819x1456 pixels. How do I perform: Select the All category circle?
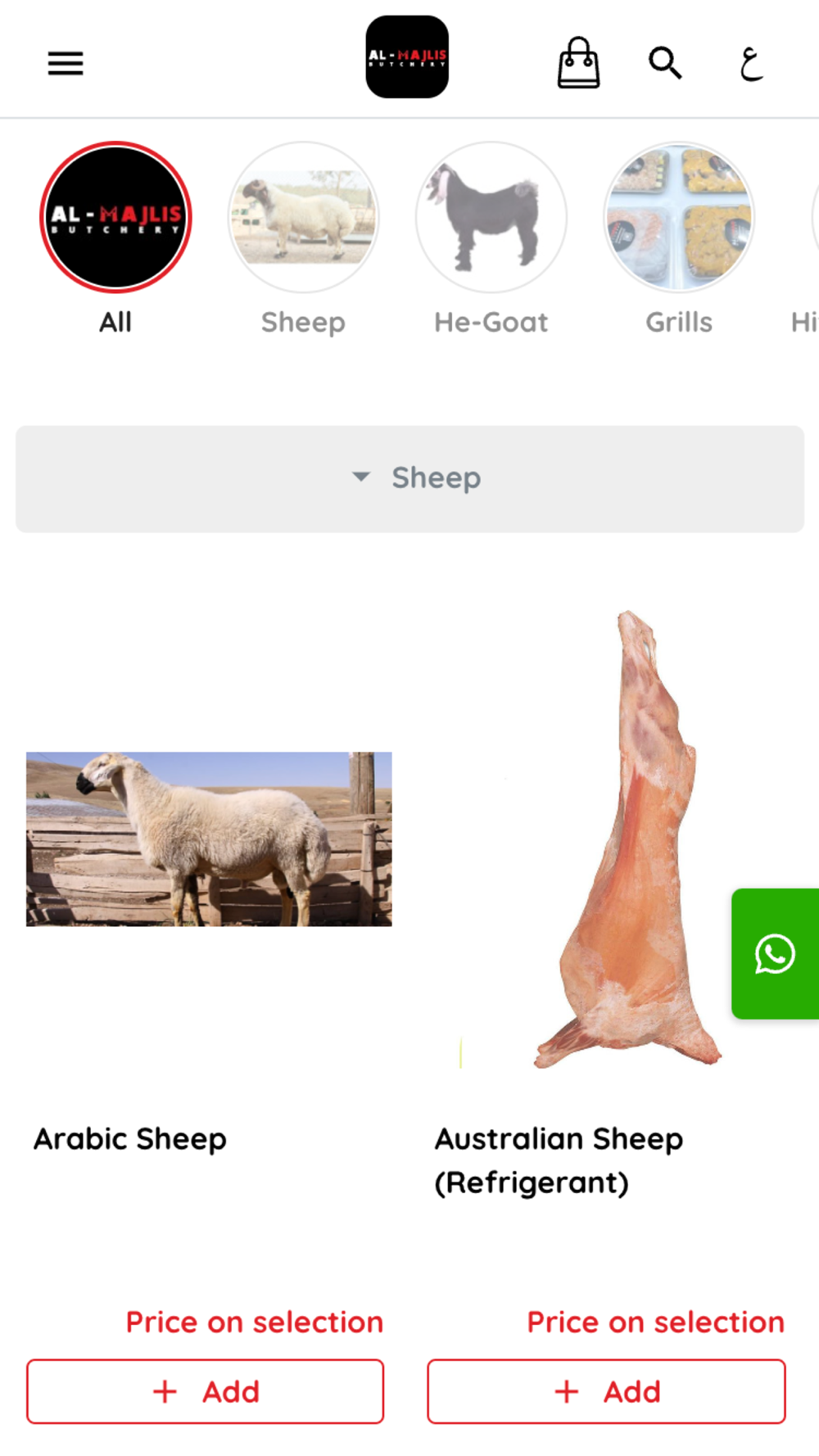pyautogui.click(x=115, y=217)
